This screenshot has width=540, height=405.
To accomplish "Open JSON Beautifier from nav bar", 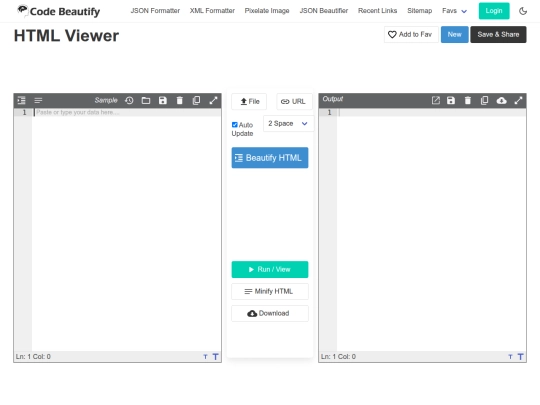I will coord(324,11).
